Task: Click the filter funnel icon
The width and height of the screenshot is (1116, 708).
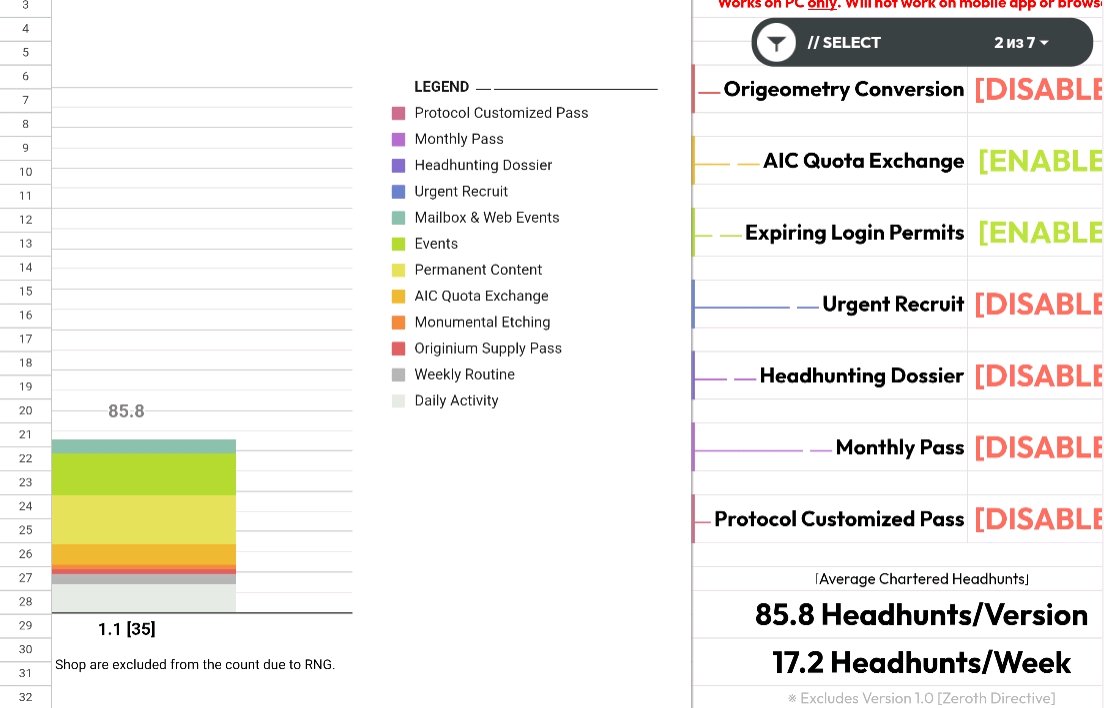Action: 776,43
